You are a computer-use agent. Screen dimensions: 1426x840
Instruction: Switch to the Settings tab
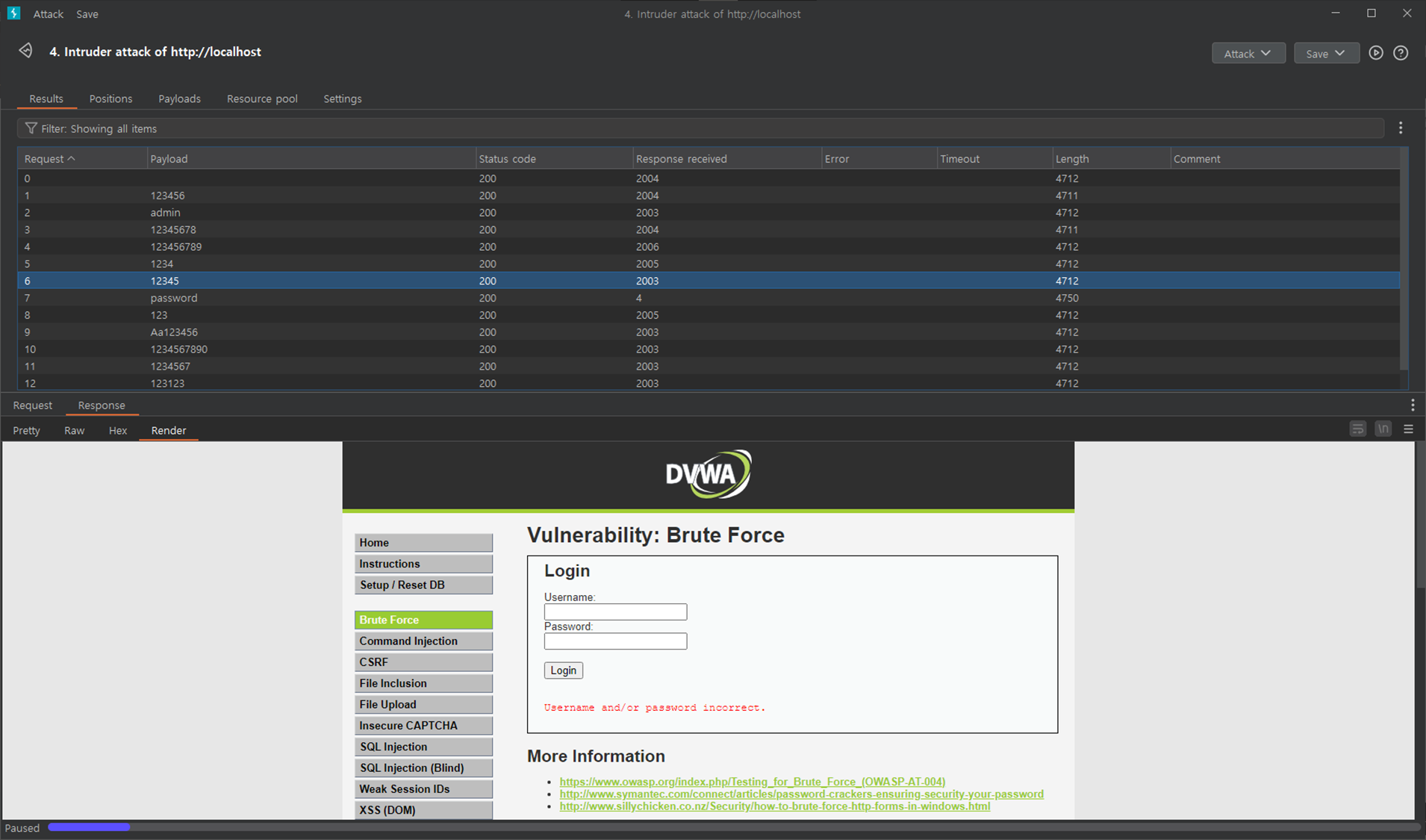coord(343,99)
